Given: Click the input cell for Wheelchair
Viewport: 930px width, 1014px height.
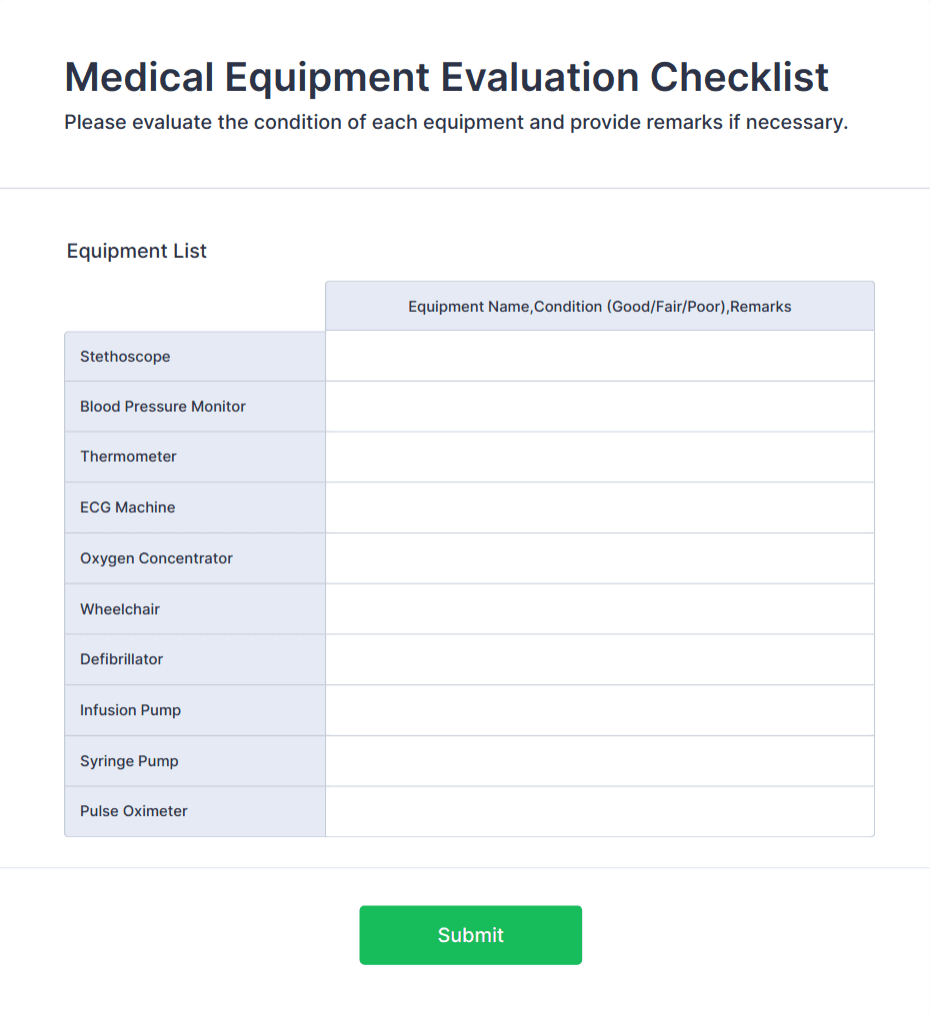Looking at the screenshot, I should click(599, 608).
